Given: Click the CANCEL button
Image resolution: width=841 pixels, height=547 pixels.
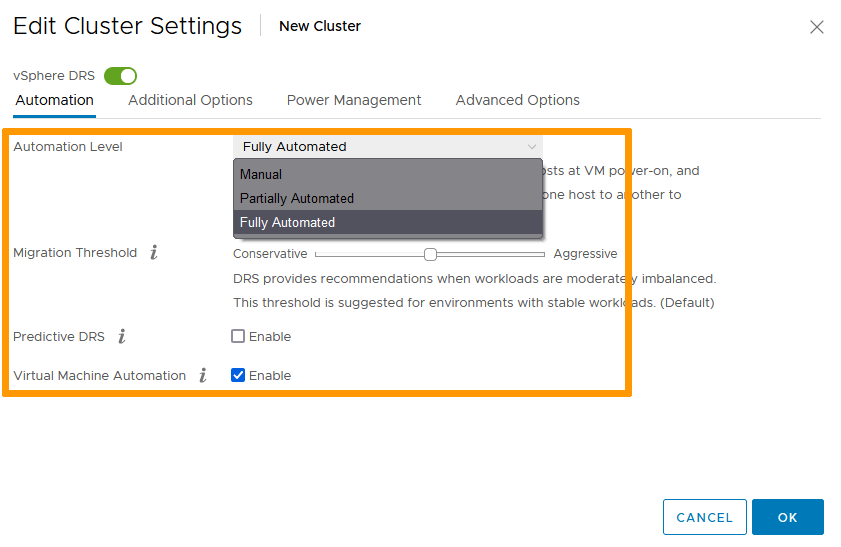Looking at the screenshot, I should click(x=704, y=517).
